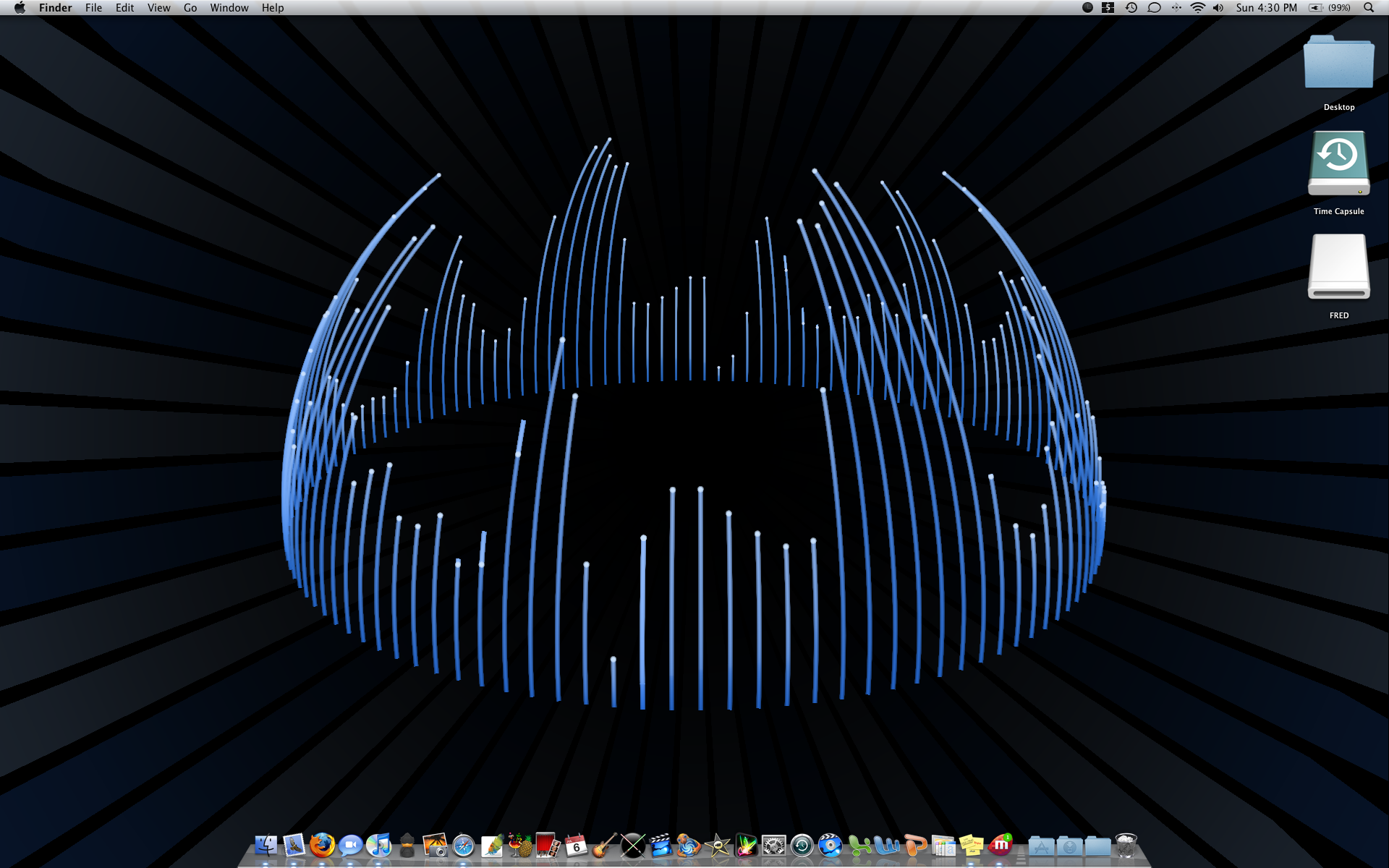Open iCal calendar in the Dock
The image size is (1389, 868).
[x=576, y=845]
